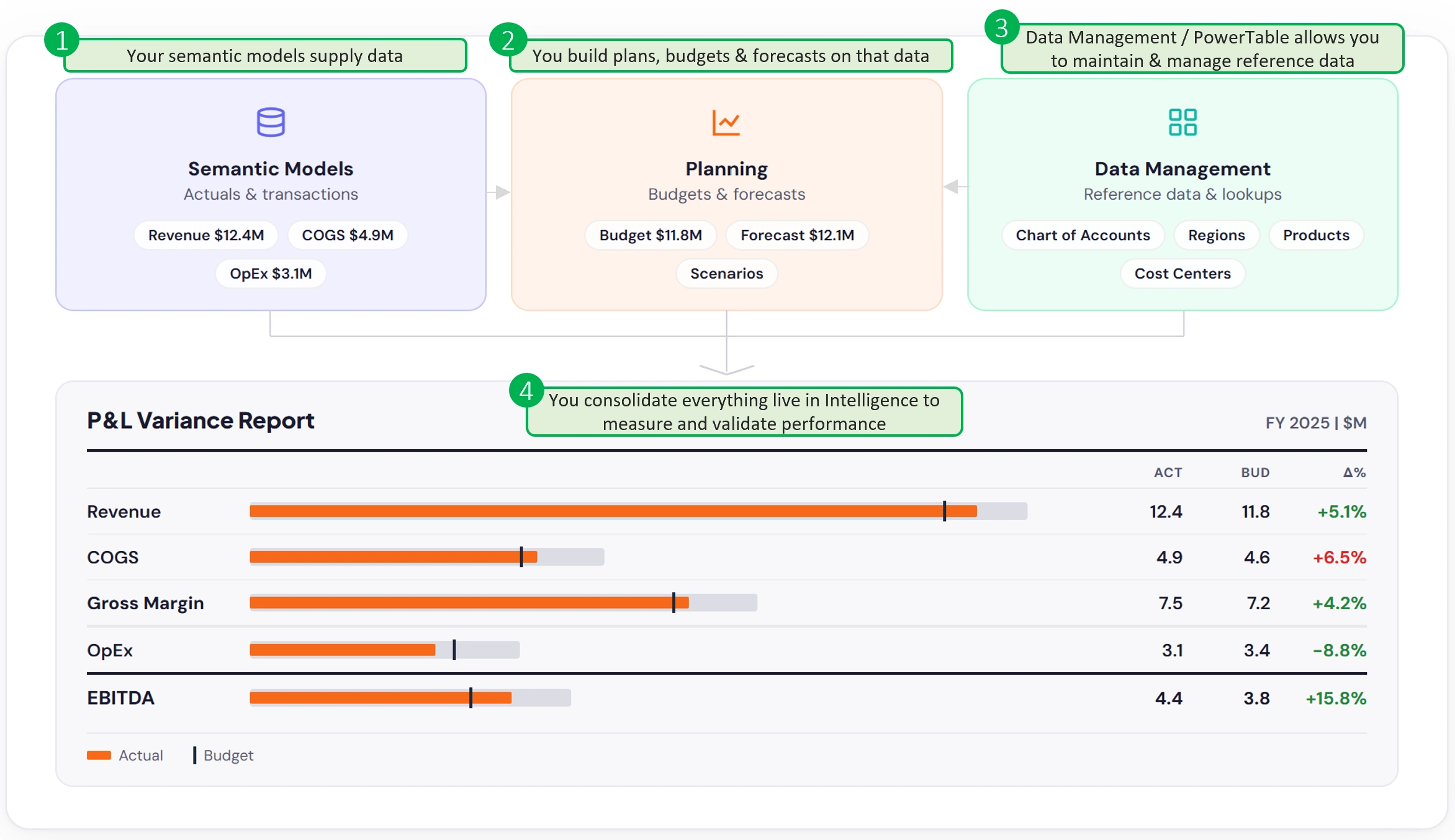Click the green step 4 circle
The height and width of the screenshot is (840, 1455).
(x=526, y=390)
